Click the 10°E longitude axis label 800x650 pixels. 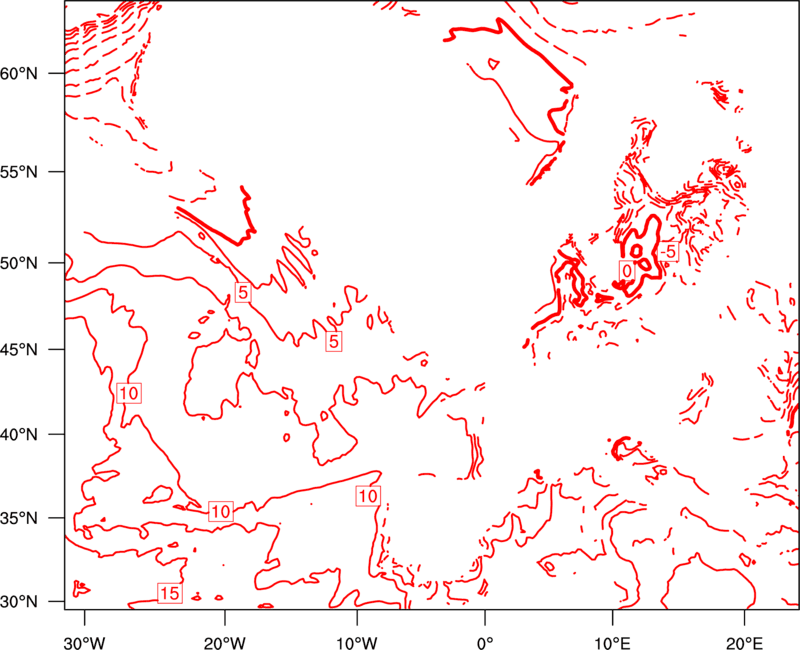(x=612, y=643)
